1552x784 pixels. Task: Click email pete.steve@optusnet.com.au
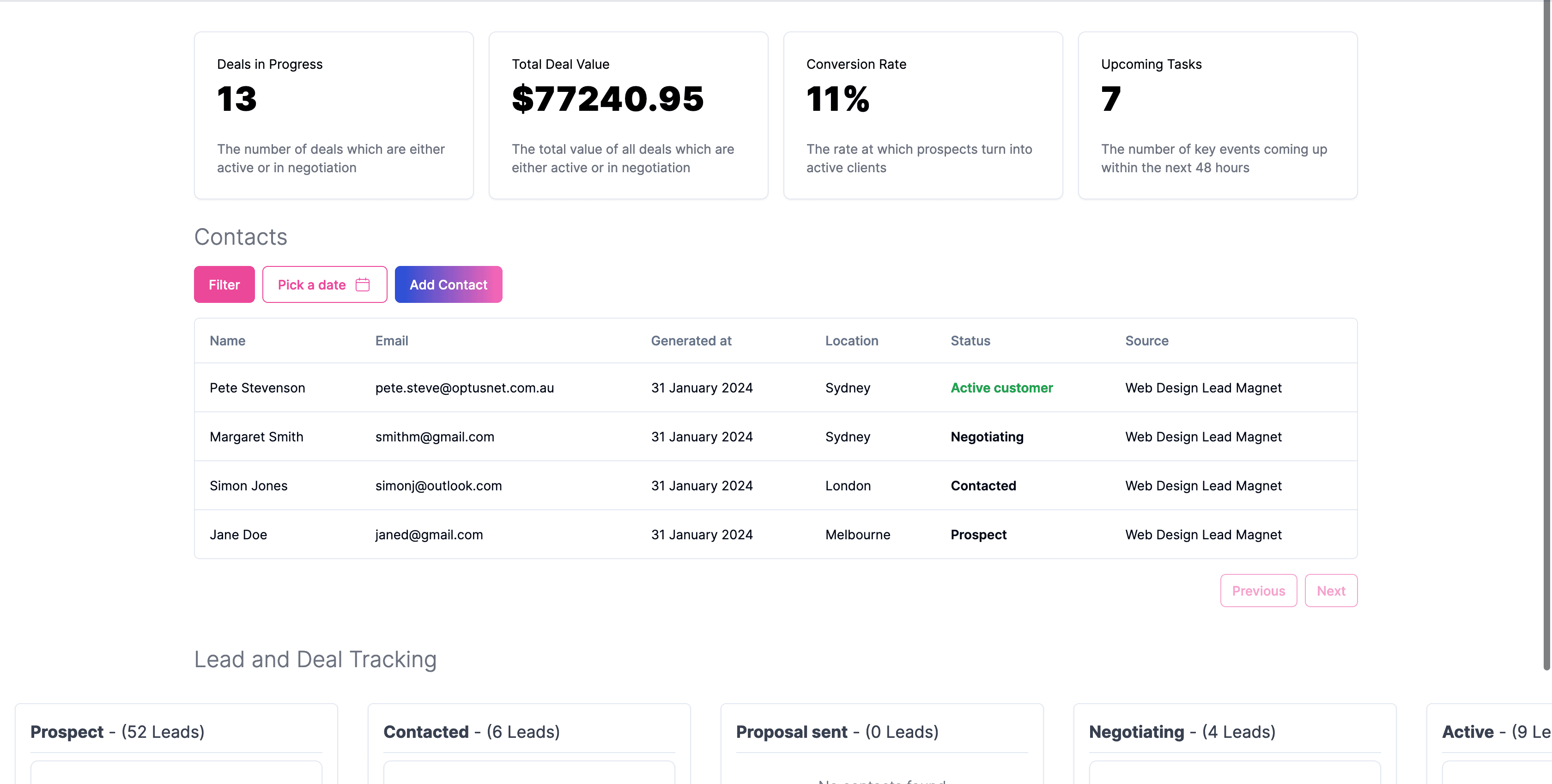point(465,388)
